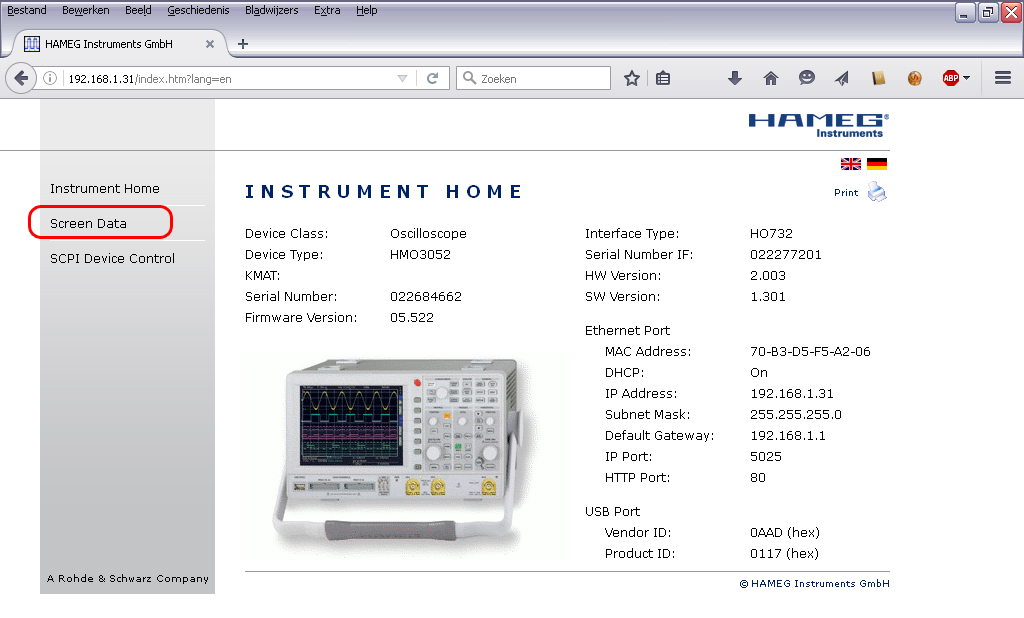Expand the Adblock Plus dropdown arrow
Image resolution: width=1024 pixels, height=618 pixels.
point(967,78)
